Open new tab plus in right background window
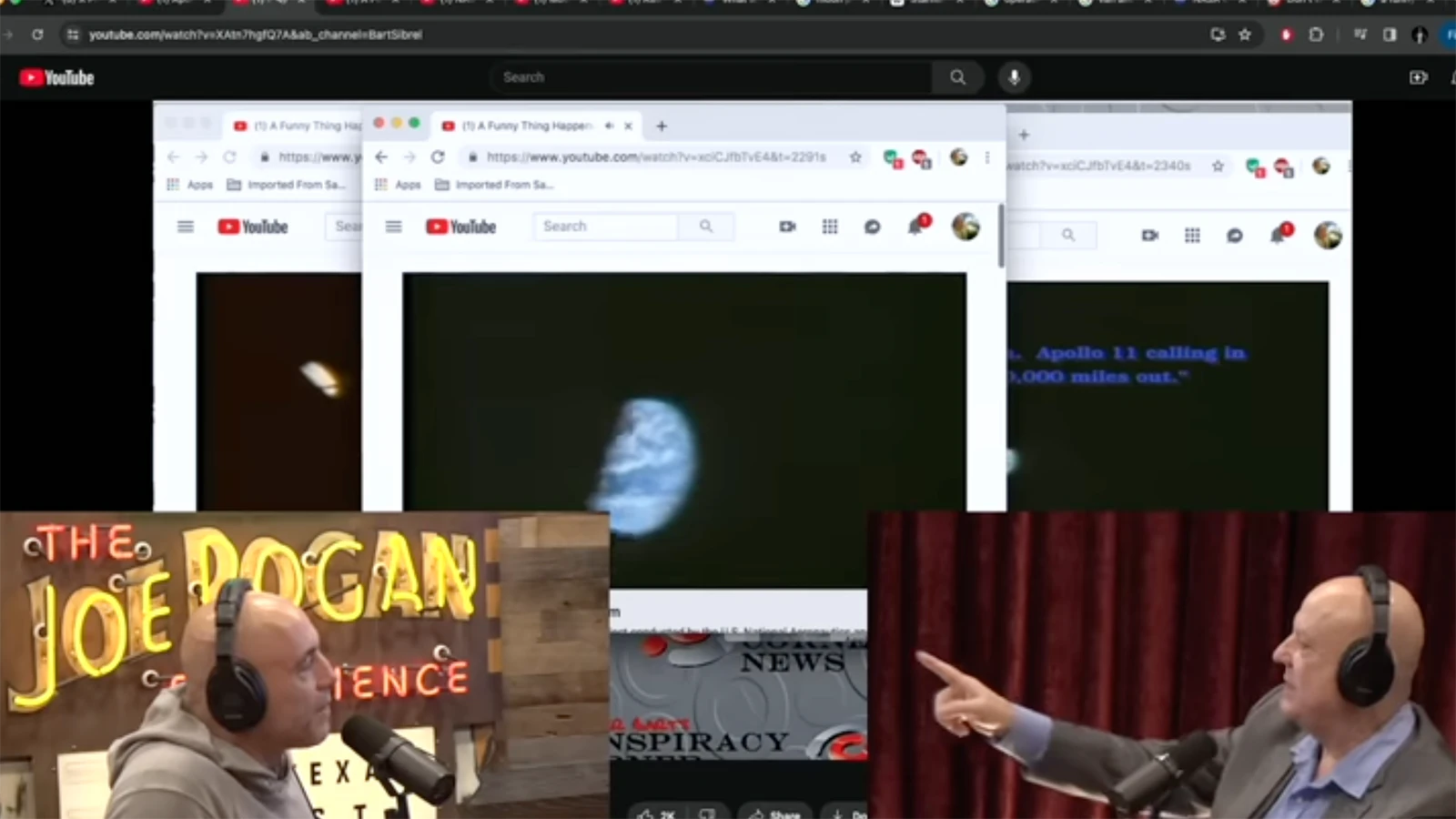Image resolution: width=1456 pixels, height=819 pixels. point(1024,135)
